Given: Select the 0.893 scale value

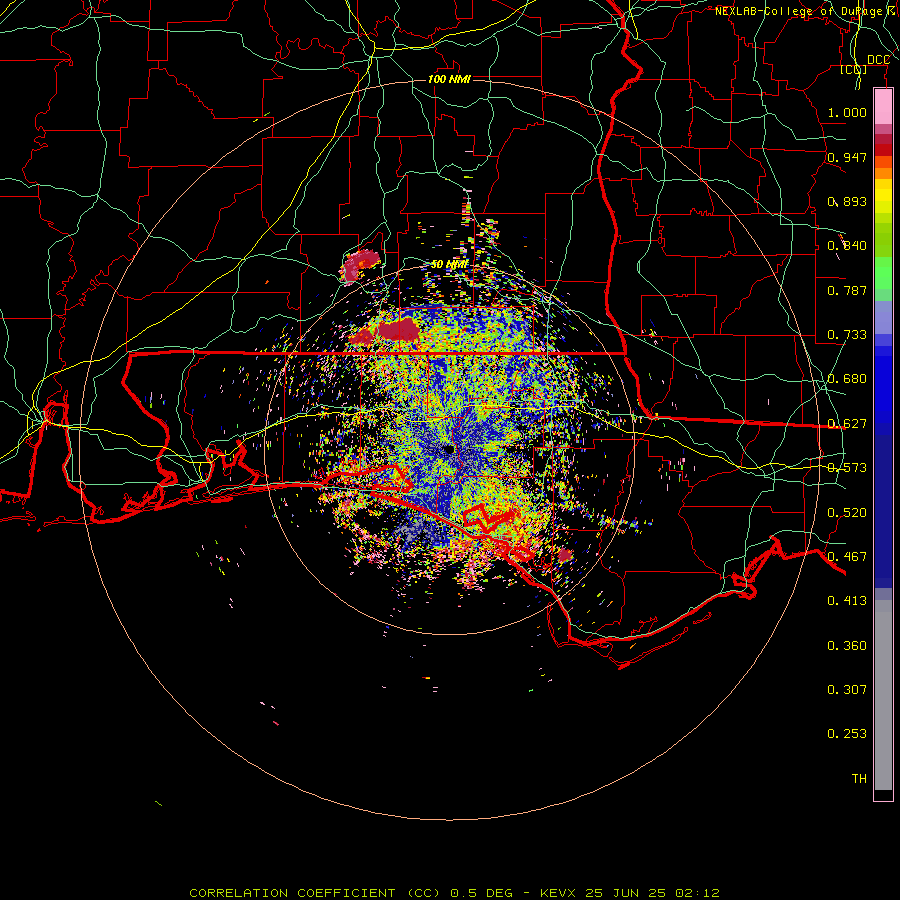Looking at the screenshot, I should (847, 201).
